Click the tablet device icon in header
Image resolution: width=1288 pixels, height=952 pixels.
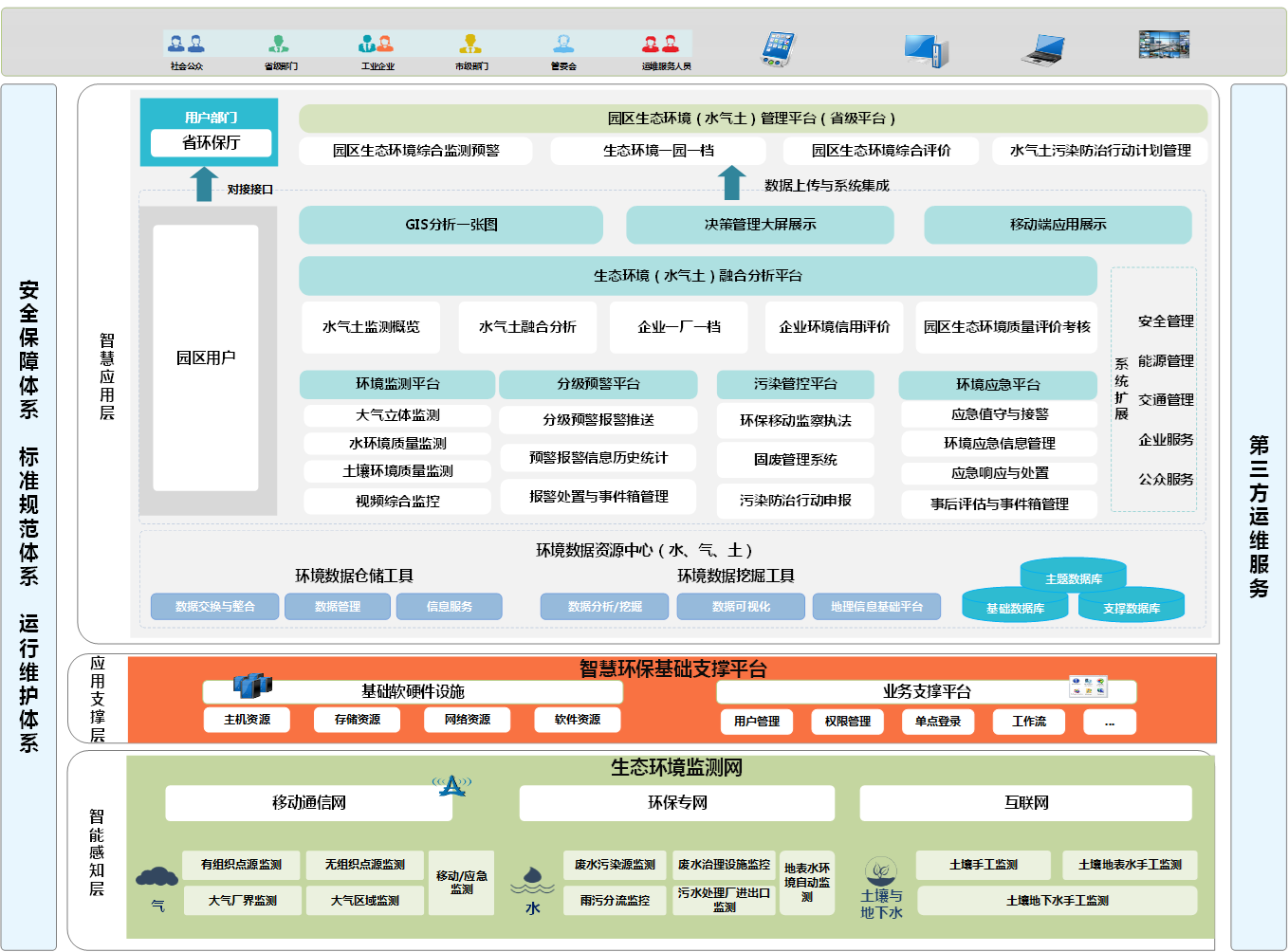779,48
